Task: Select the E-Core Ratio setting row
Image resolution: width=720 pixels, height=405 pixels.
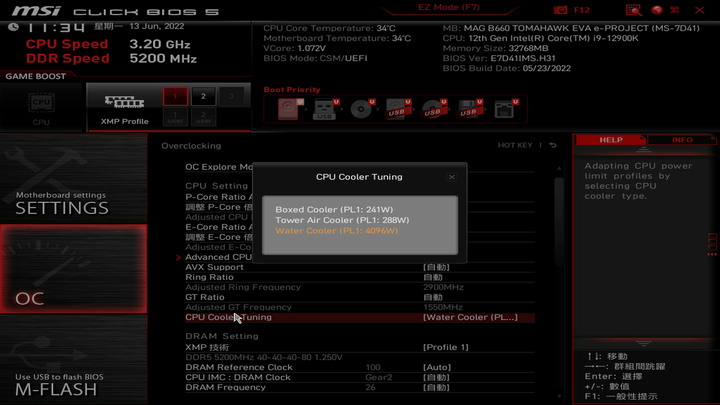Action: point(219,227)
